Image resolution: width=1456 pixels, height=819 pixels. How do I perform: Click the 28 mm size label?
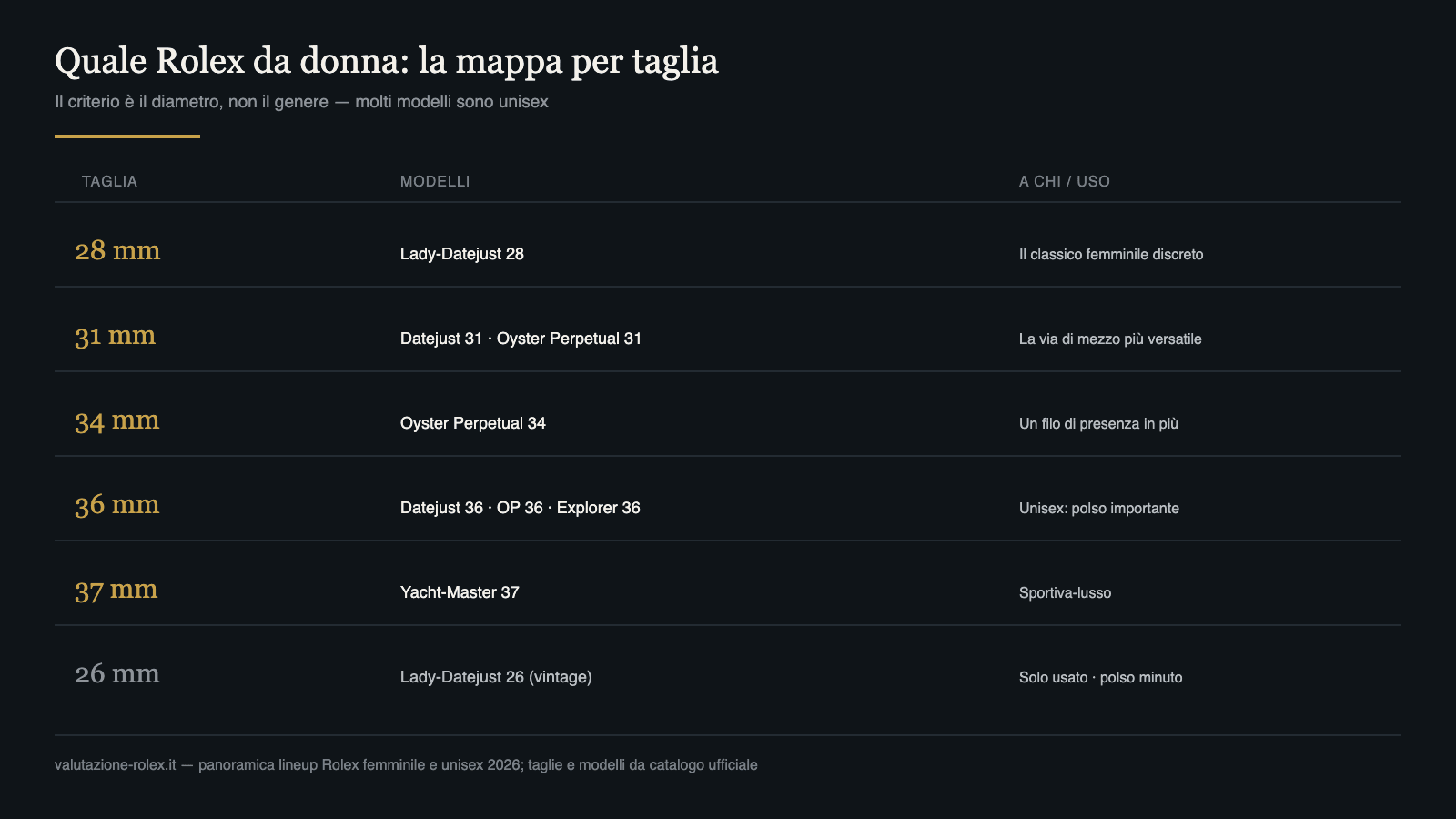point(117,250)
